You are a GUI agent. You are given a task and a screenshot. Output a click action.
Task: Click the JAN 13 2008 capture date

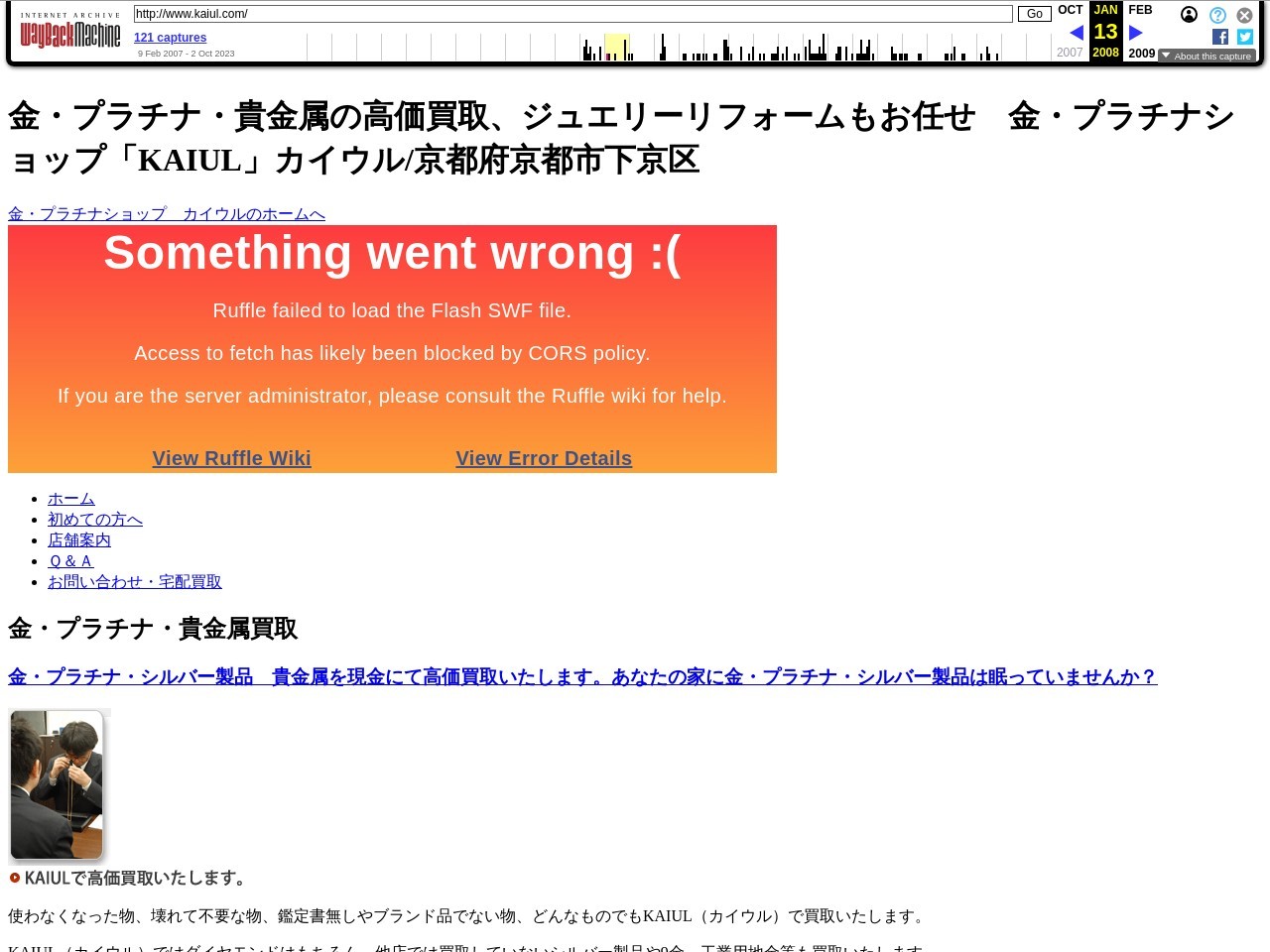pyautogui.click(x=1105, y=32)
